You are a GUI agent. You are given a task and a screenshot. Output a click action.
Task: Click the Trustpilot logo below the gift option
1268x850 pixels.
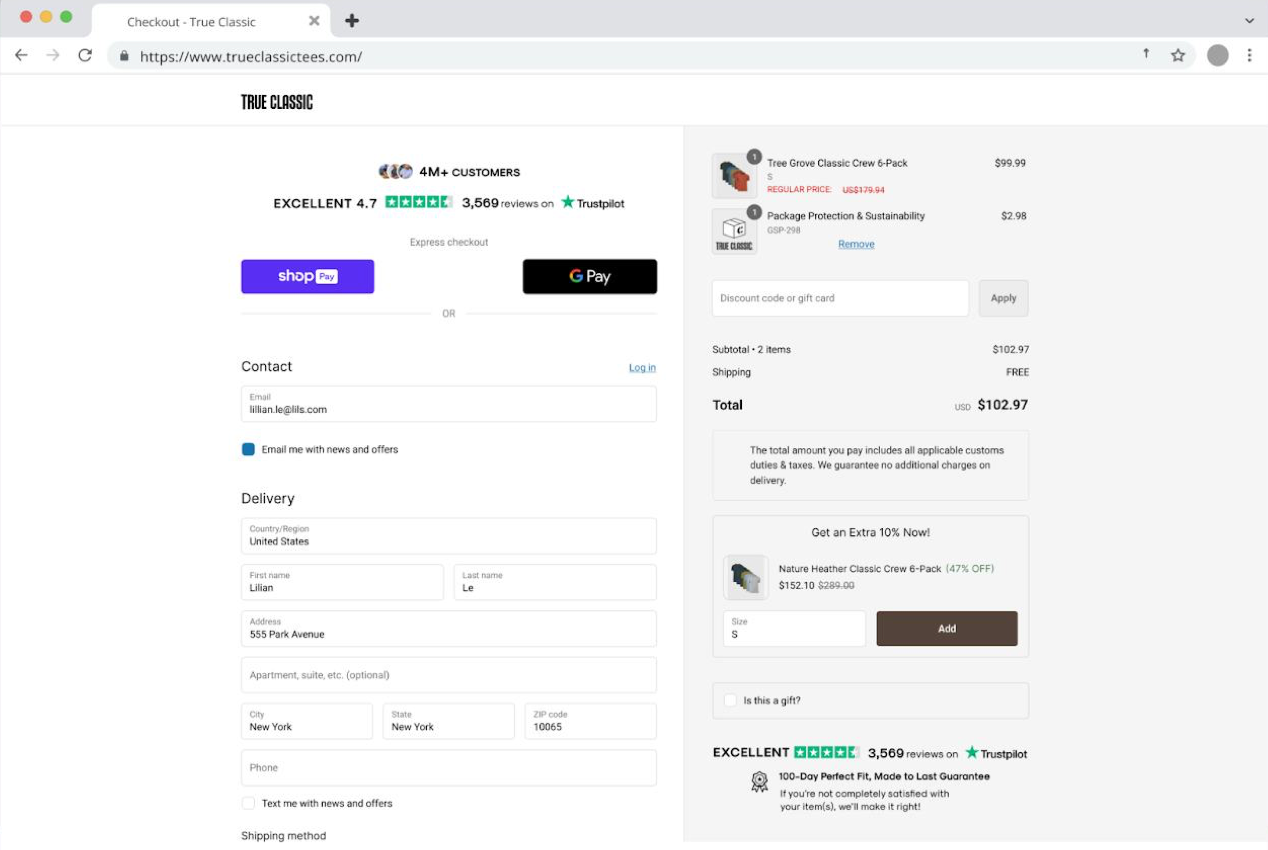996,753
